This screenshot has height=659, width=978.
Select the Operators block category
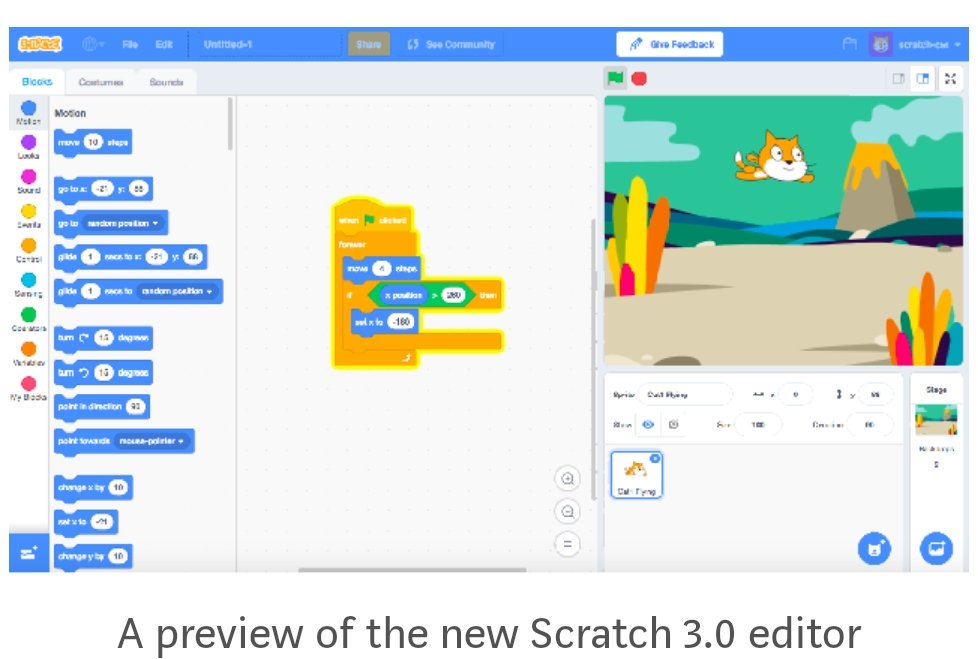[28, 319]
